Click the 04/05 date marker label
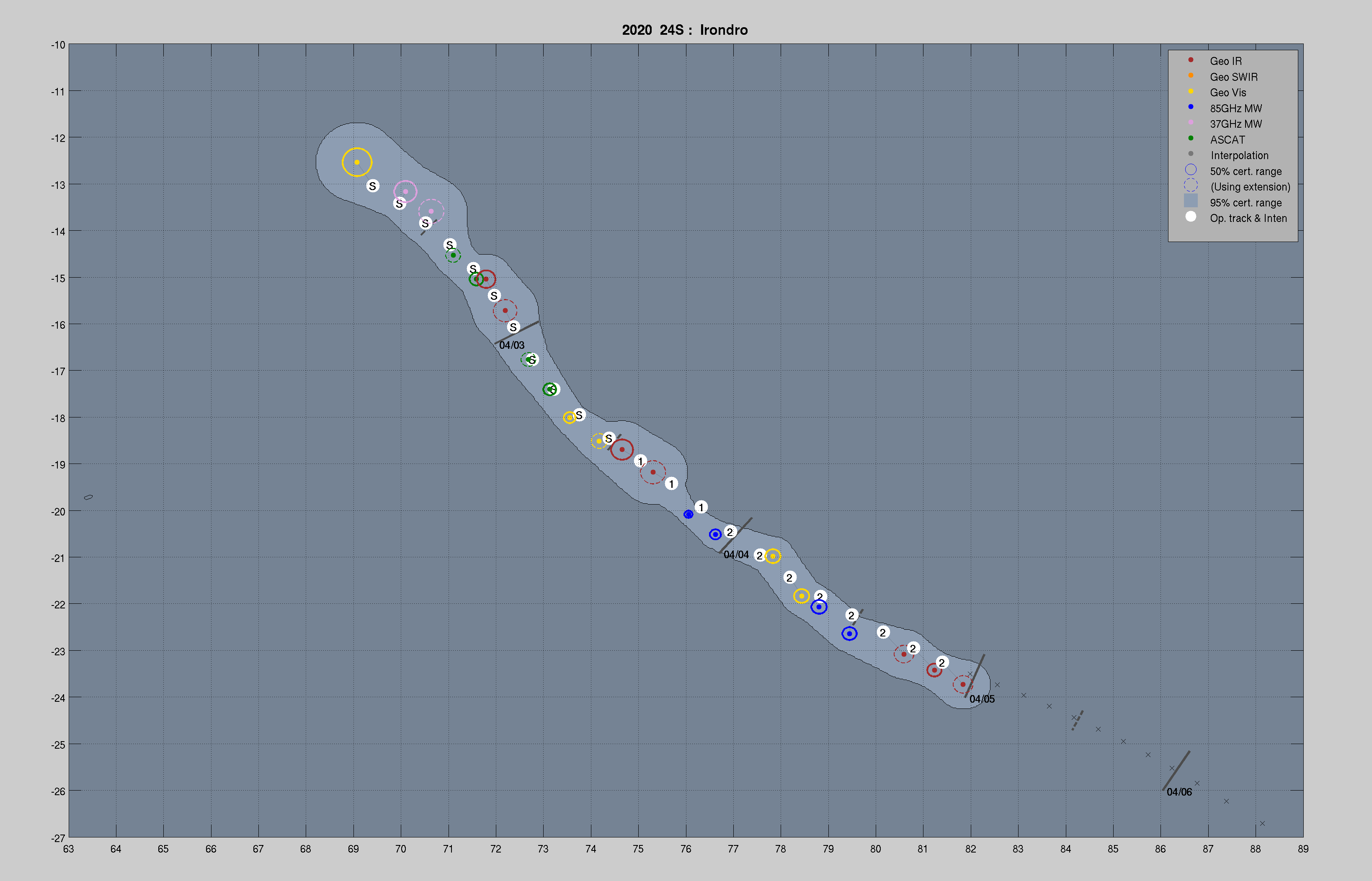1372x881 pixels. click(x=982, y=699)
